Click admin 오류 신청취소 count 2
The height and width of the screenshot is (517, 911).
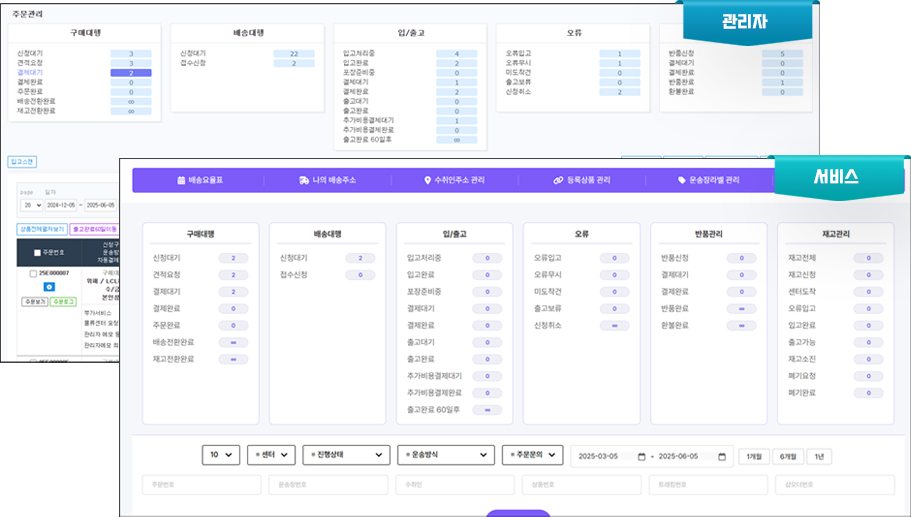(620, 92)
